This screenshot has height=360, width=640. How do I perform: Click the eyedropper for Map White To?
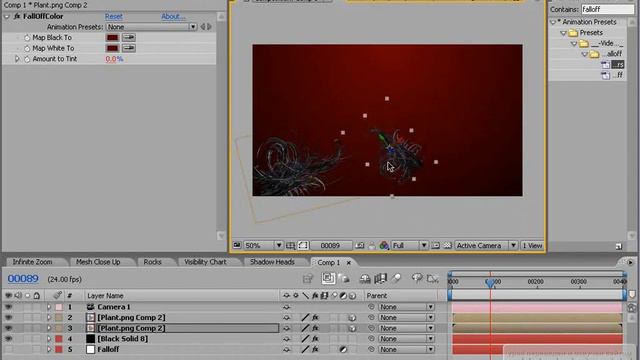[x=129, y=48]
